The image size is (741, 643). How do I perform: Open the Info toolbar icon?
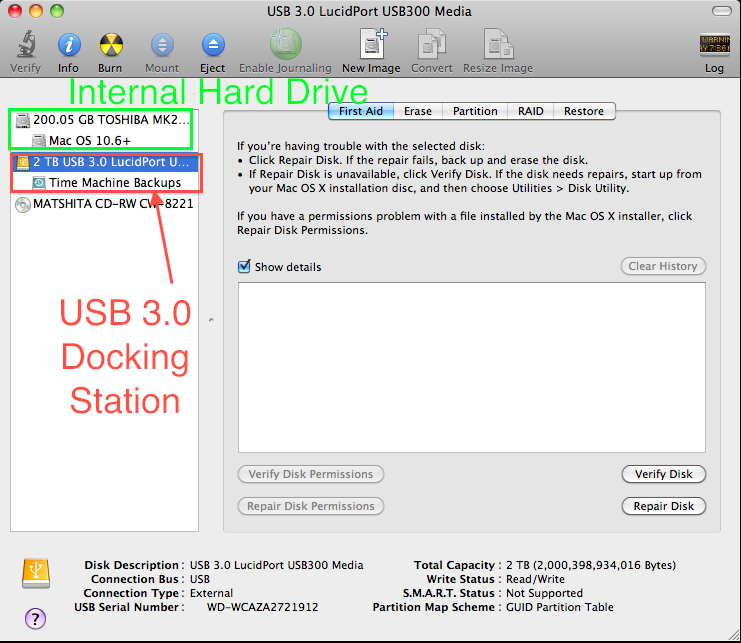[69, 45]
